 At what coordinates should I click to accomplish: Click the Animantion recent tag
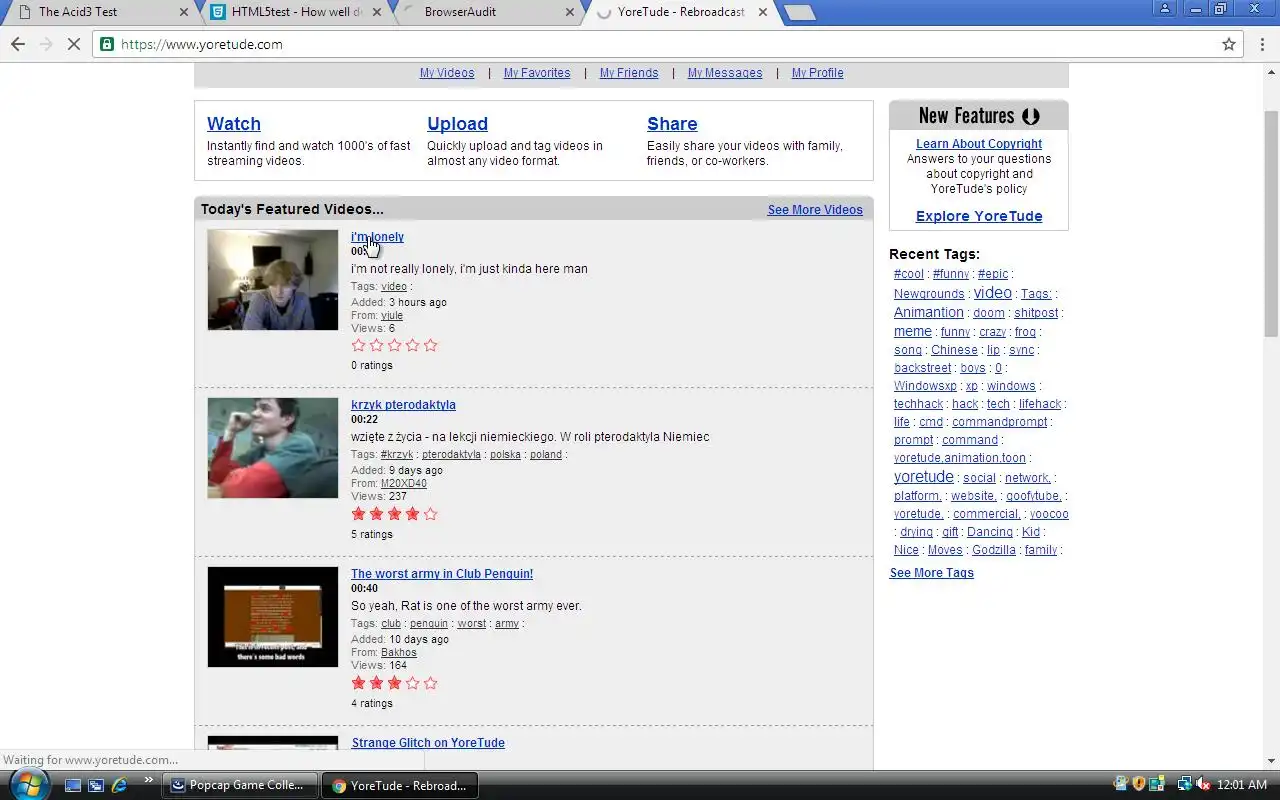click(929, 312)
